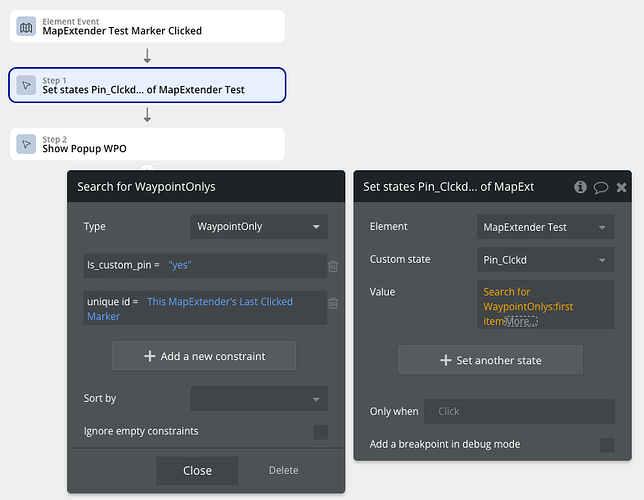The width and height of the screenshot is (644, 500).
Task: Open the Element dropdown showing MapExtender Test
Action: (x=545, y=228)
